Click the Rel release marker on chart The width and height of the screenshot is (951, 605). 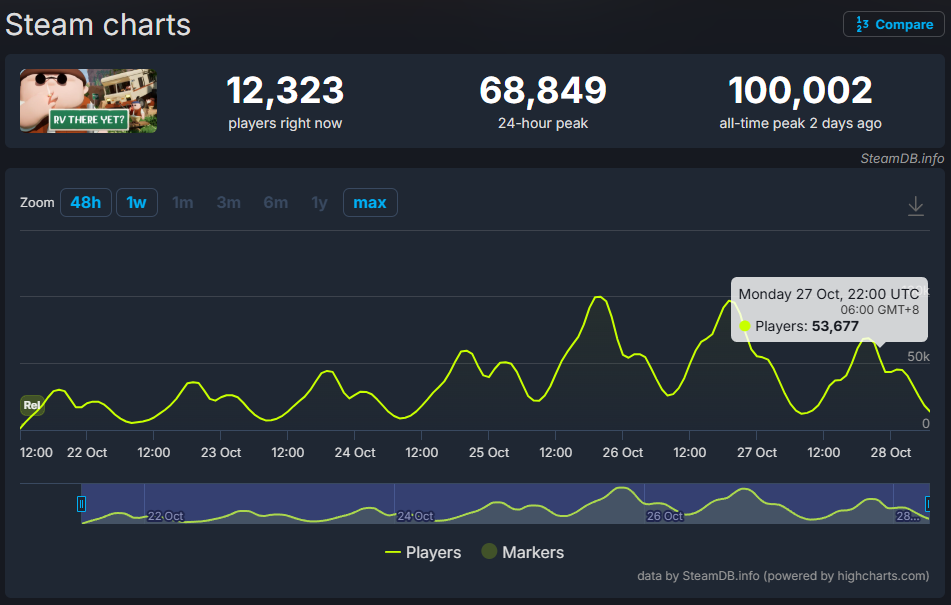[x=32, y=405]
